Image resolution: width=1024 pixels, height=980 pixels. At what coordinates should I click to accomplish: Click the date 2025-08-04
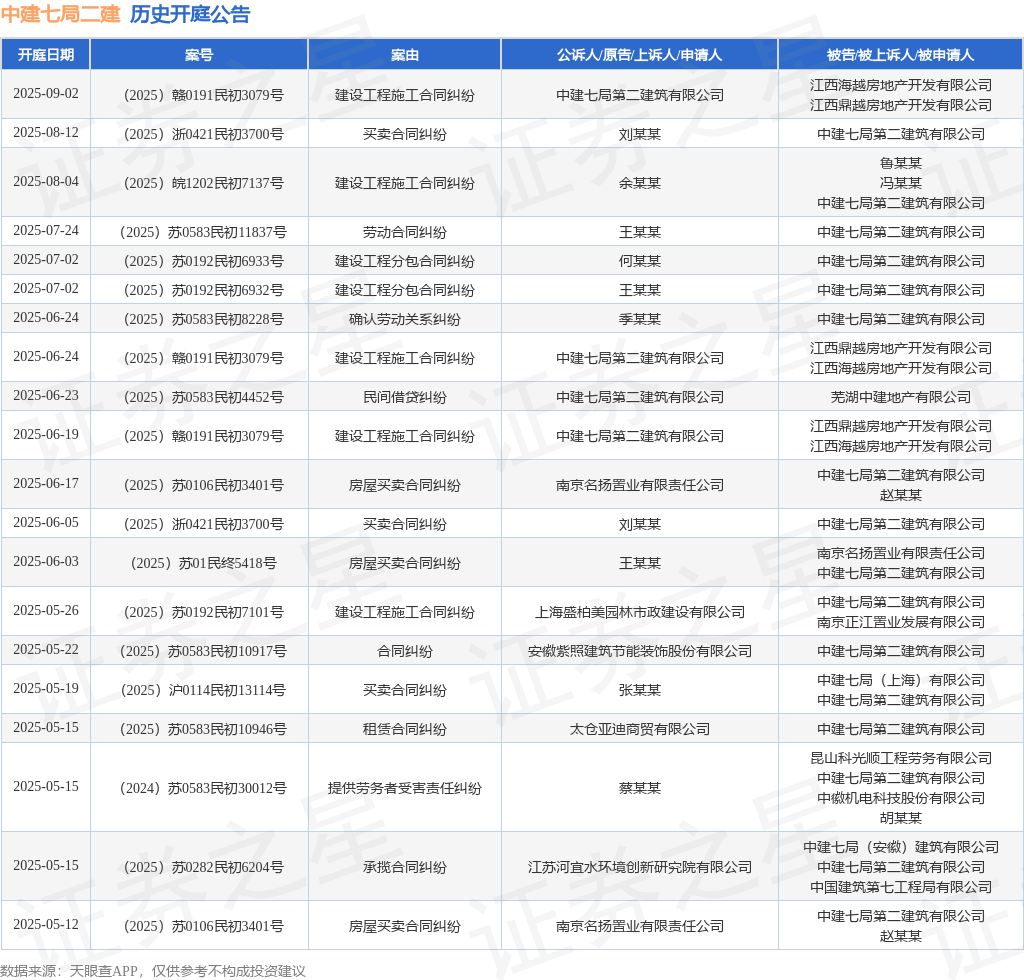(x=46, y=182)
